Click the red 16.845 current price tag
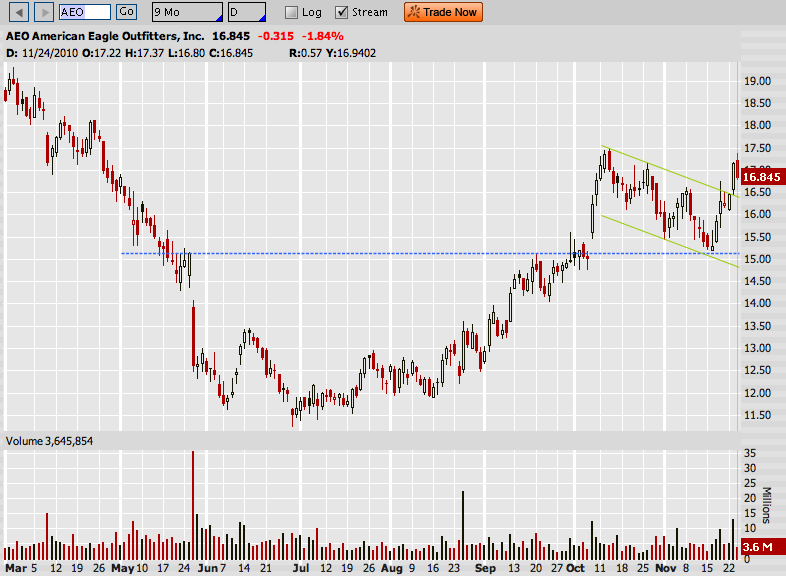 762,177
